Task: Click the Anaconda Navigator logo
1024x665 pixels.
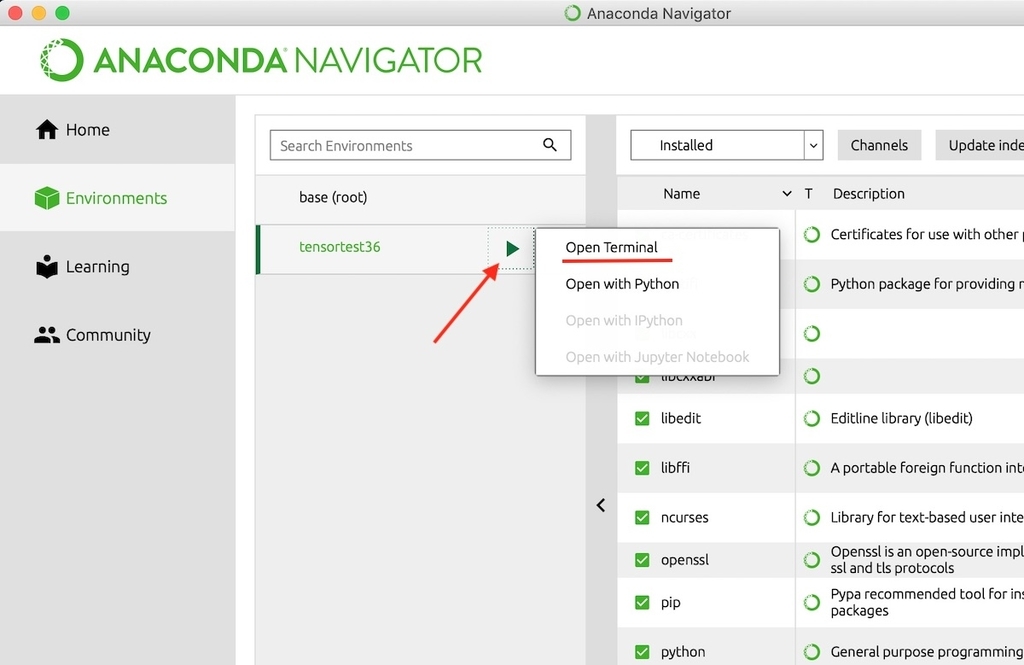Action: coord(260,60)
